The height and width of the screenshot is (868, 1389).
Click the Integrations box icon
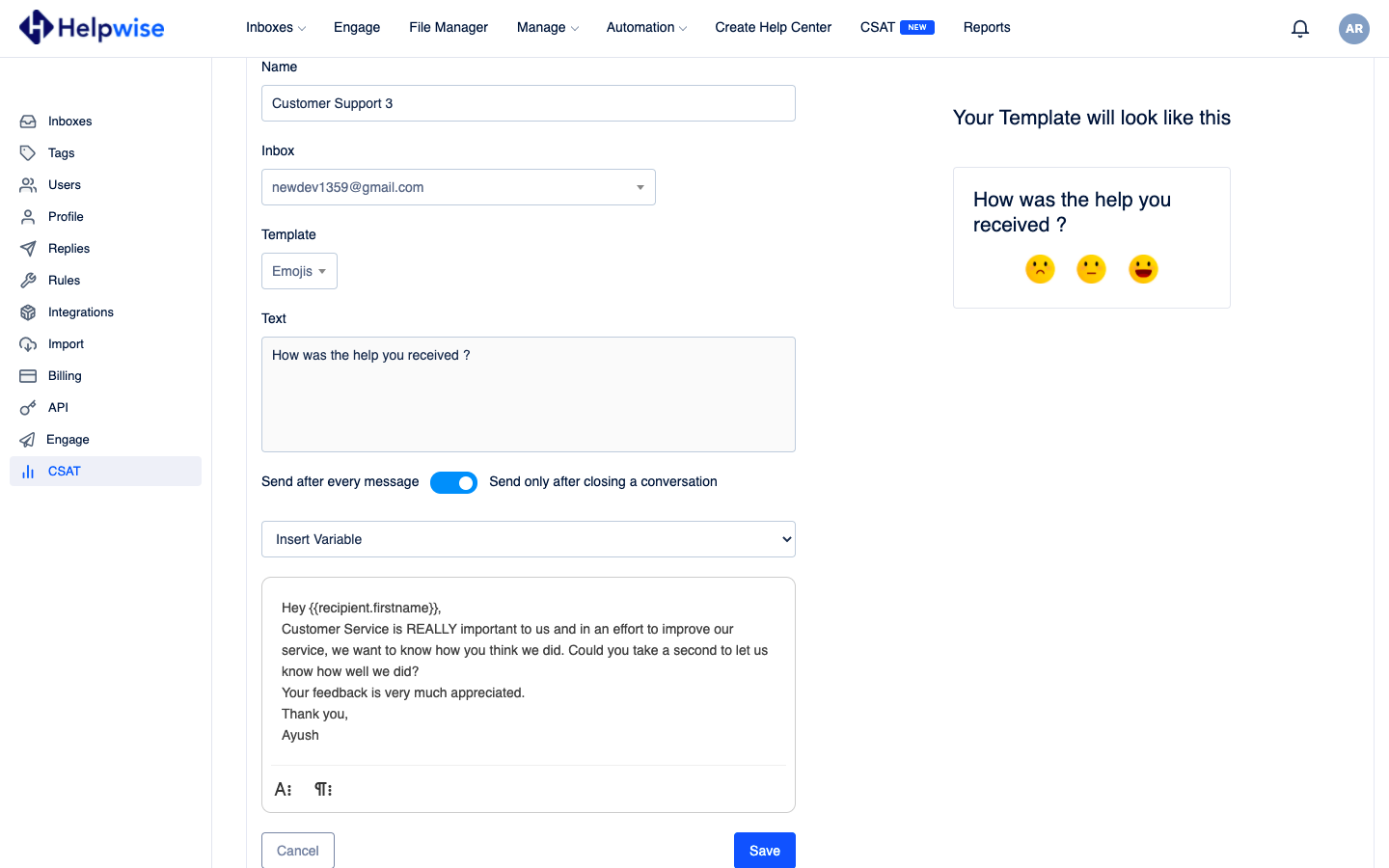pos(28,312)
